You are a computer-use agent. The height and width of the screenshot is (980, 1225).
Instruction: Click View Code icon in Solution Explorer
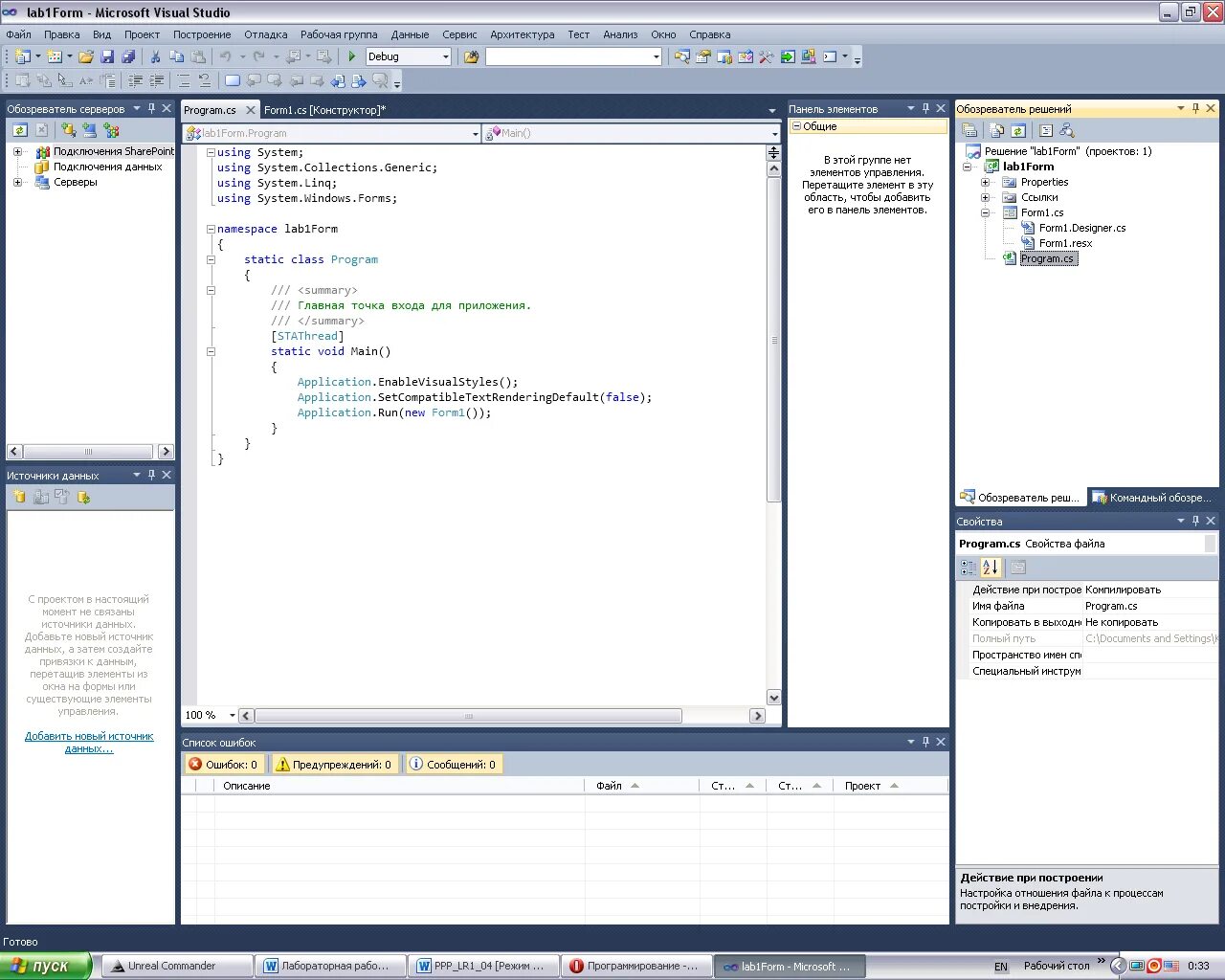point(1045,130)
